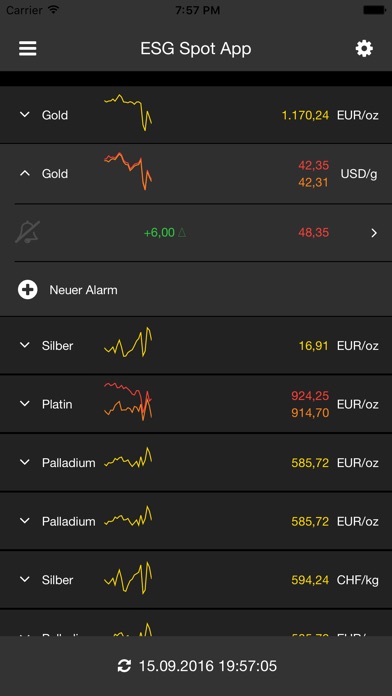Screen dimensions: 392x696
Task: Tap the Gold EUR/oz price chart
Action: [x=128, y=112]
